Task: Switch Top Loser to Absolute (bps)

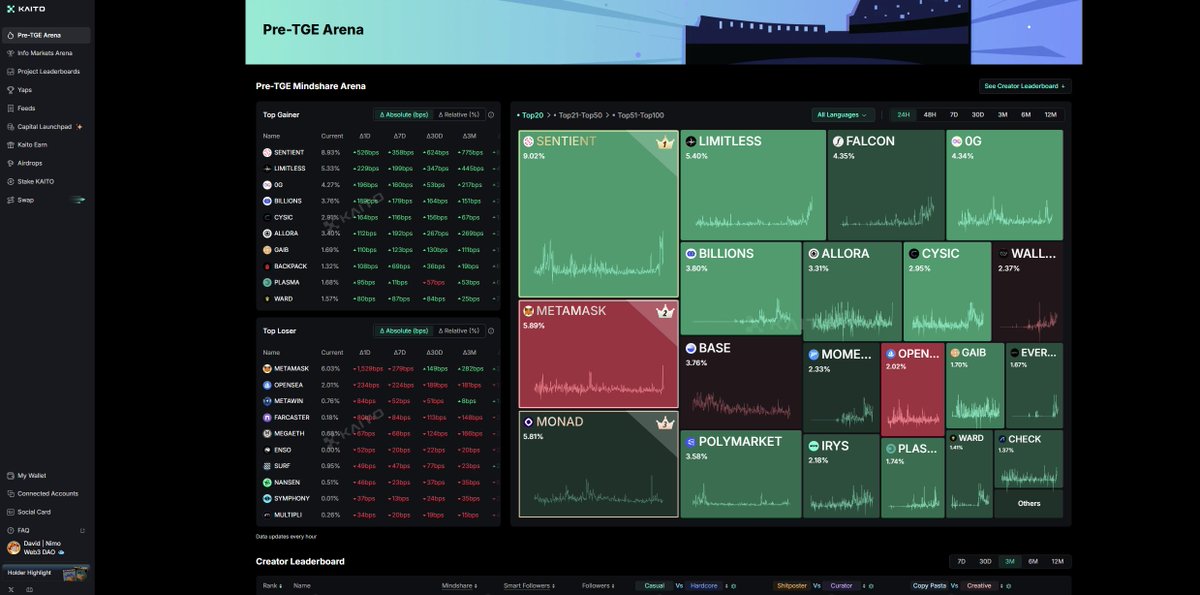Action: click(403, 331)
